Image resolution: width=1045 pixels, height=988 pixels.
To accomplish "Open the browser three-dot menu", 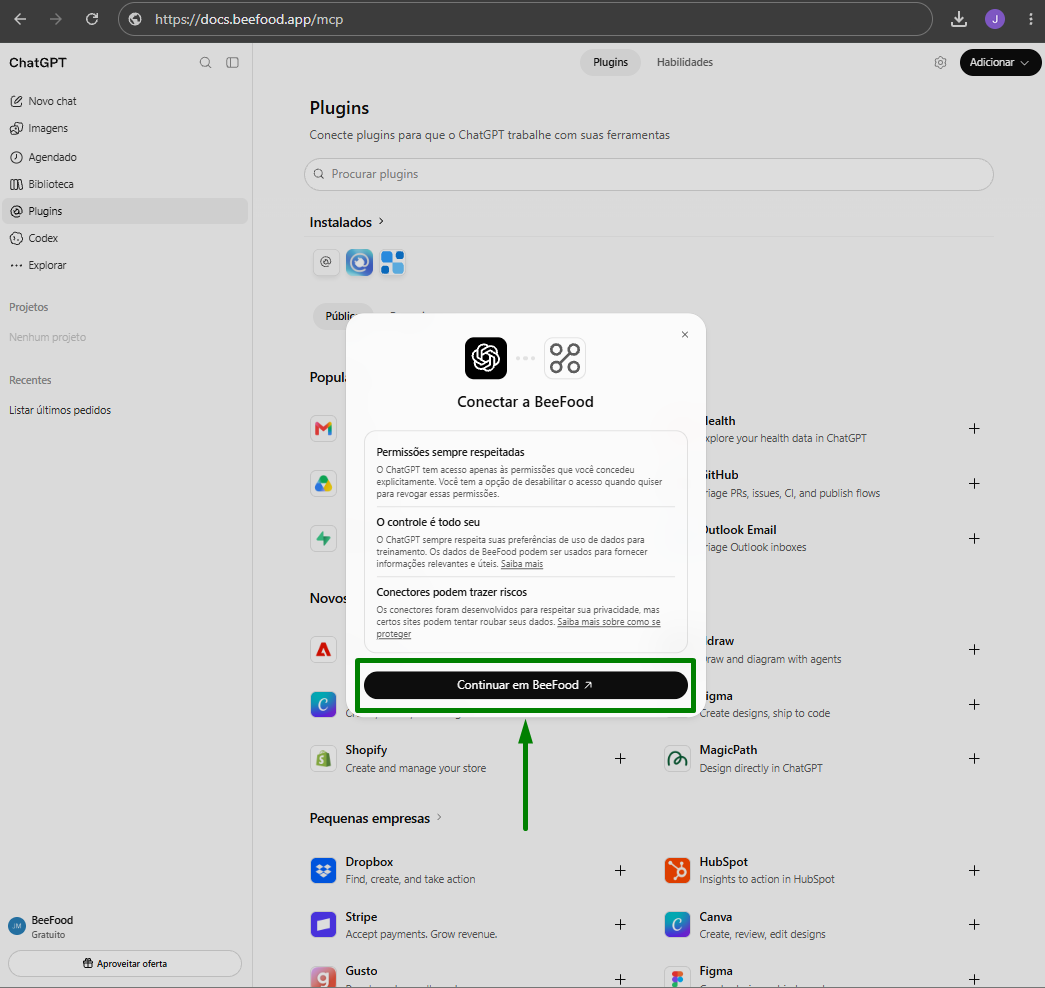I will [x=1030, y=19].
